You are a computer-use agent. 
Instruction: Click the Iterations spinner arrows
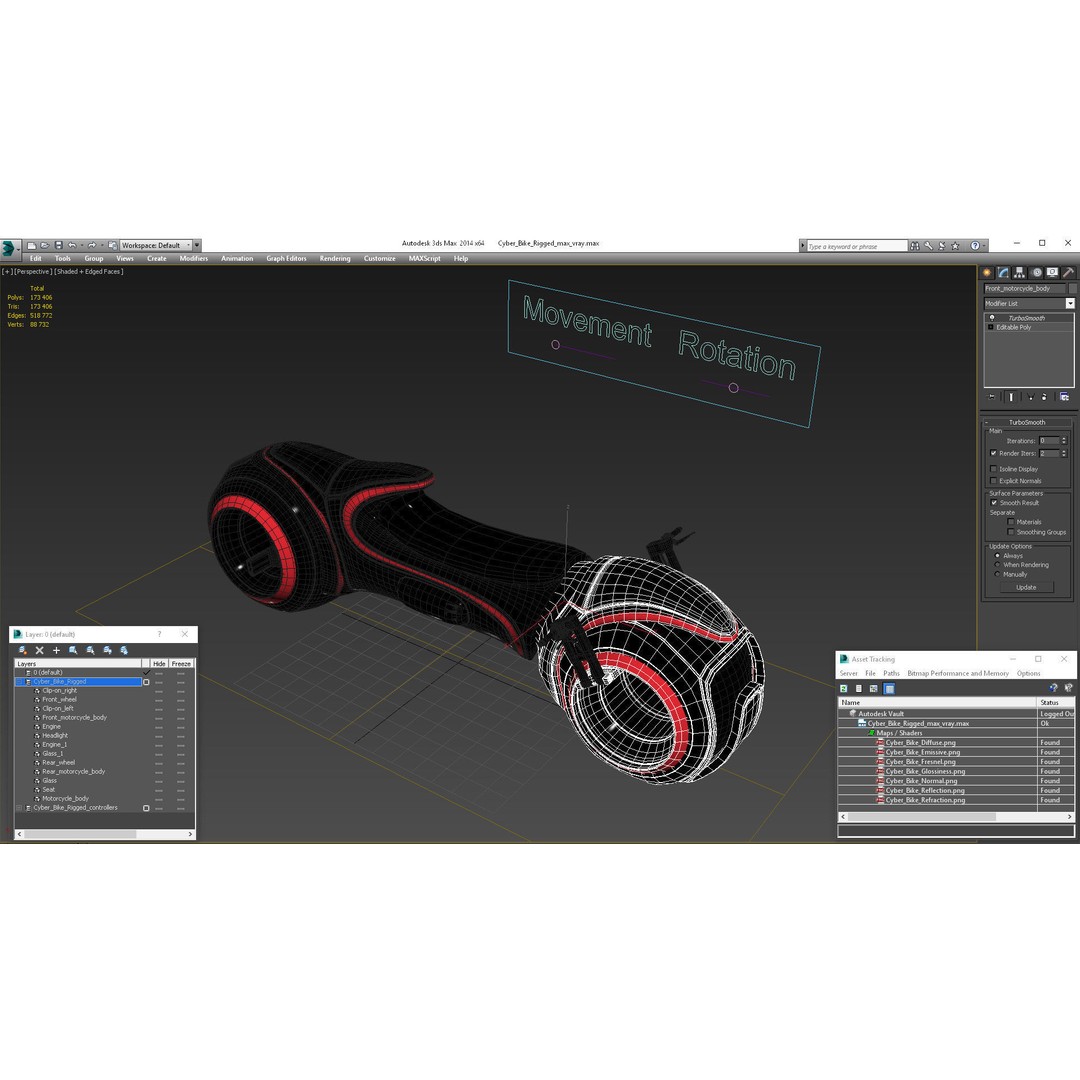click(1064, 441)
